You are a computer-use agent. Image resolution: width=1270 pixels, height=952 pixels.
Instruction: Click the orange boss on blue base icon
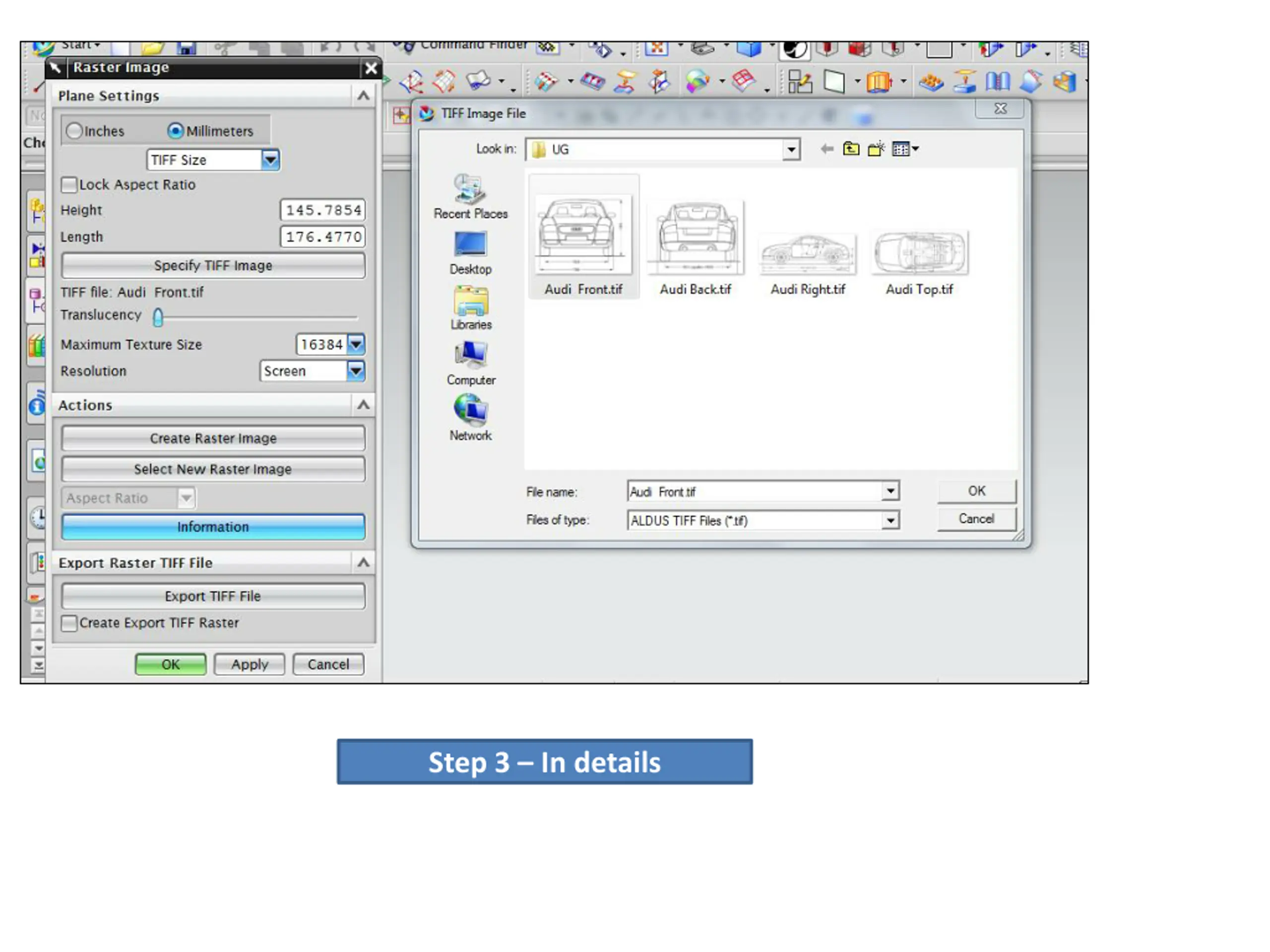point(964,81)
